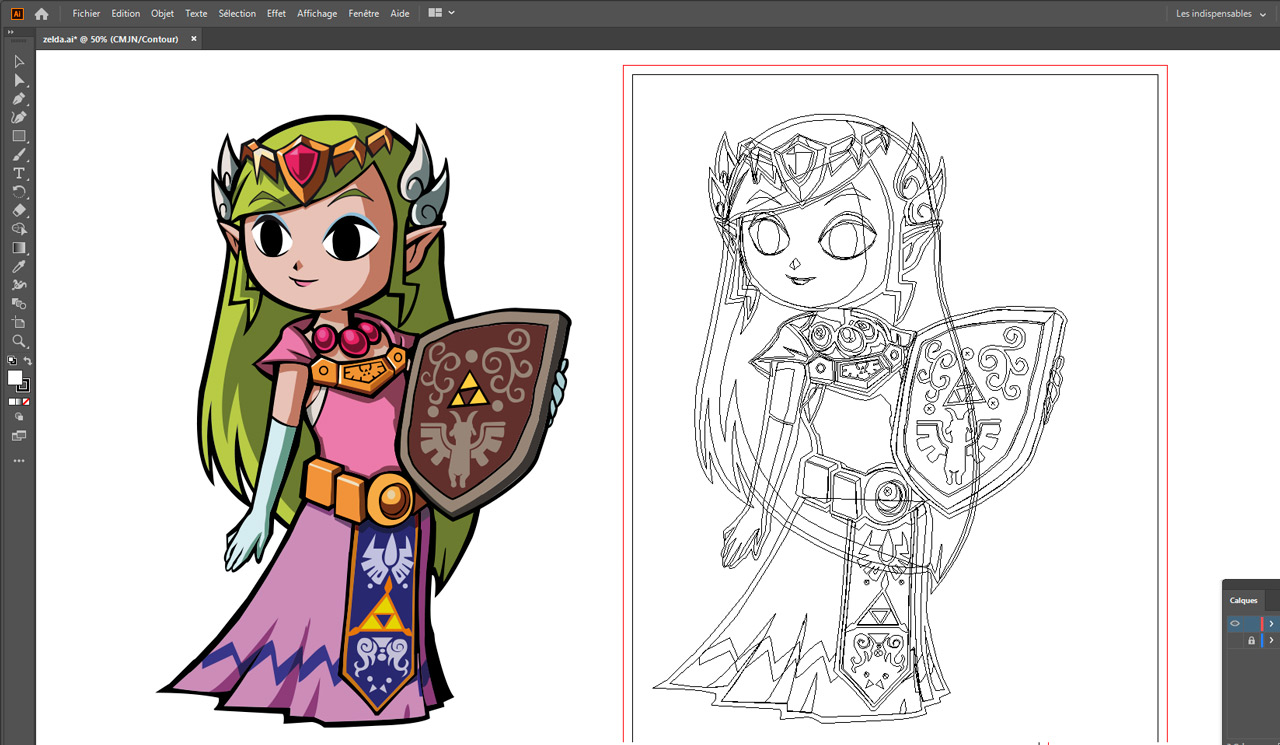The image size is (1280, 745).
Task: Choose the Eraser tool
Action: [19, 211]
